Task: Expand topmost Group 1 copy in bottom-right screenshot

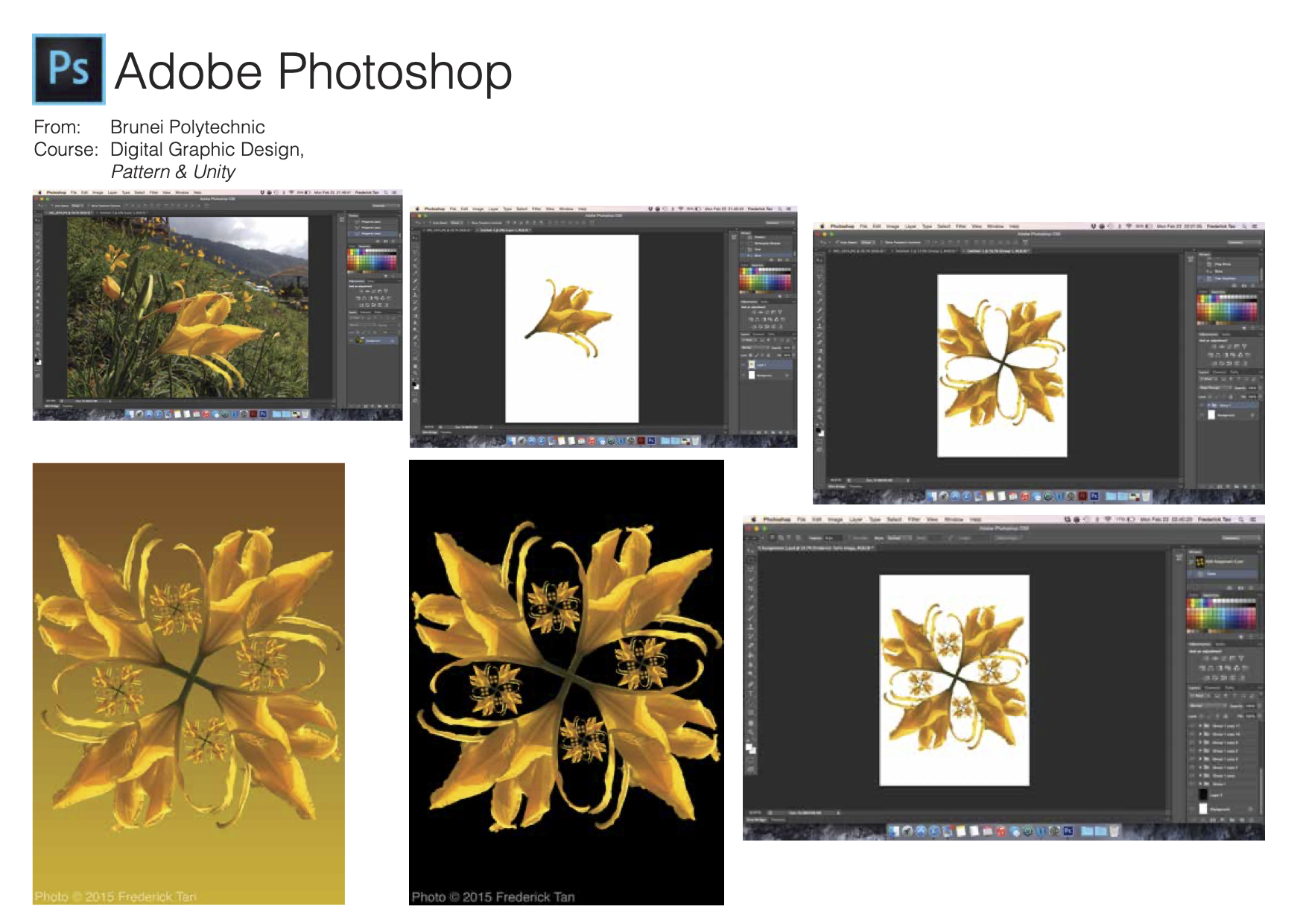Action: [1199, 725]
